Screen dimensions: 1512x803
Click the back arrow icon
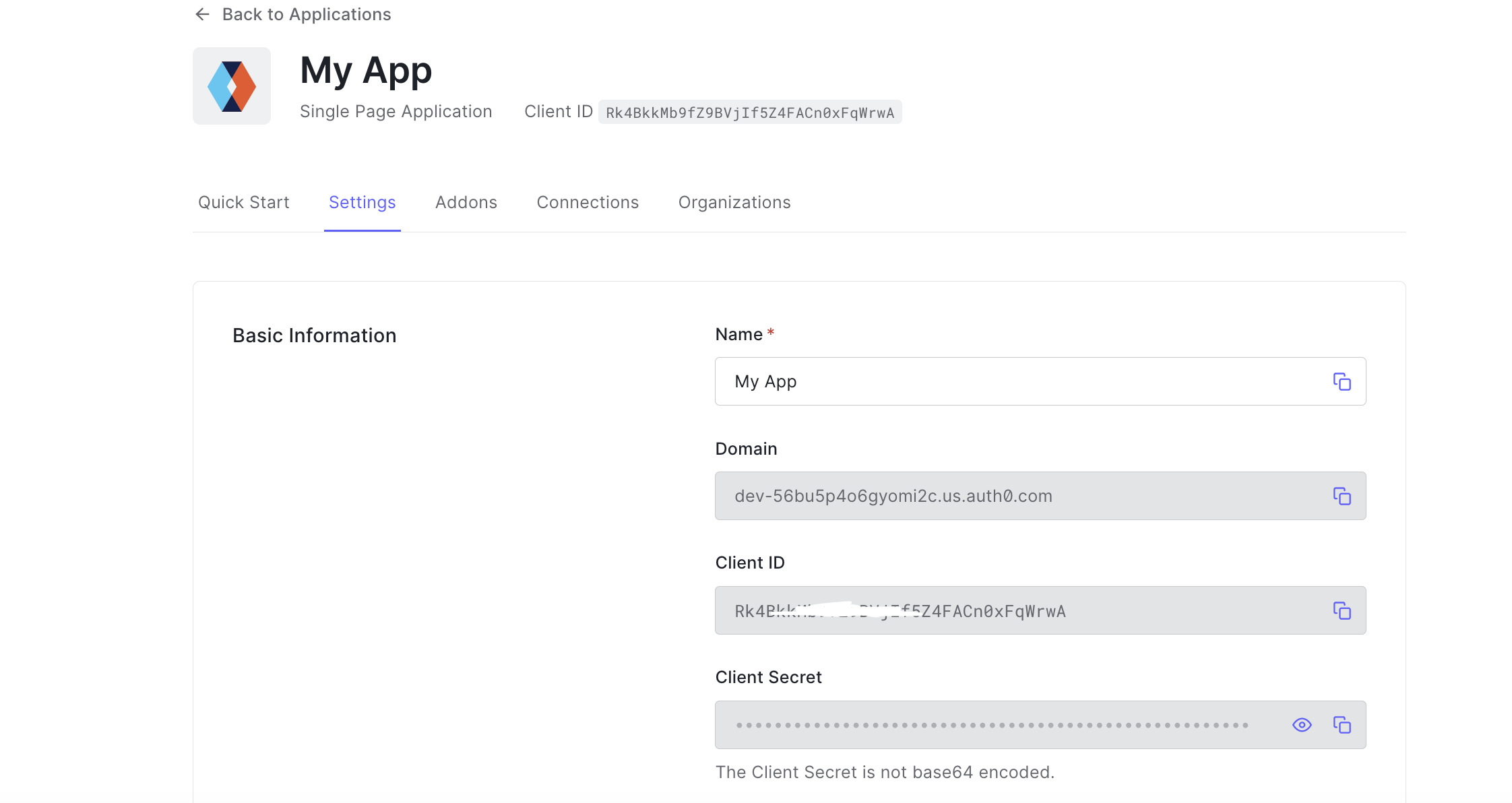pos(202,14)
